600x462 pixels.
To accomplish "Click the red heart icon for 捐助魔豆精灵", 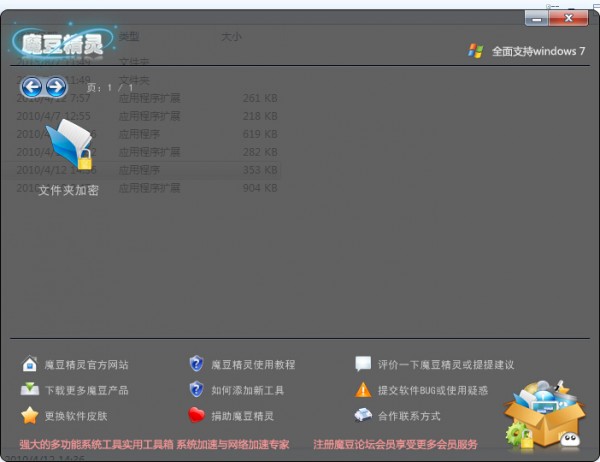I will click(x=196, y=416).
